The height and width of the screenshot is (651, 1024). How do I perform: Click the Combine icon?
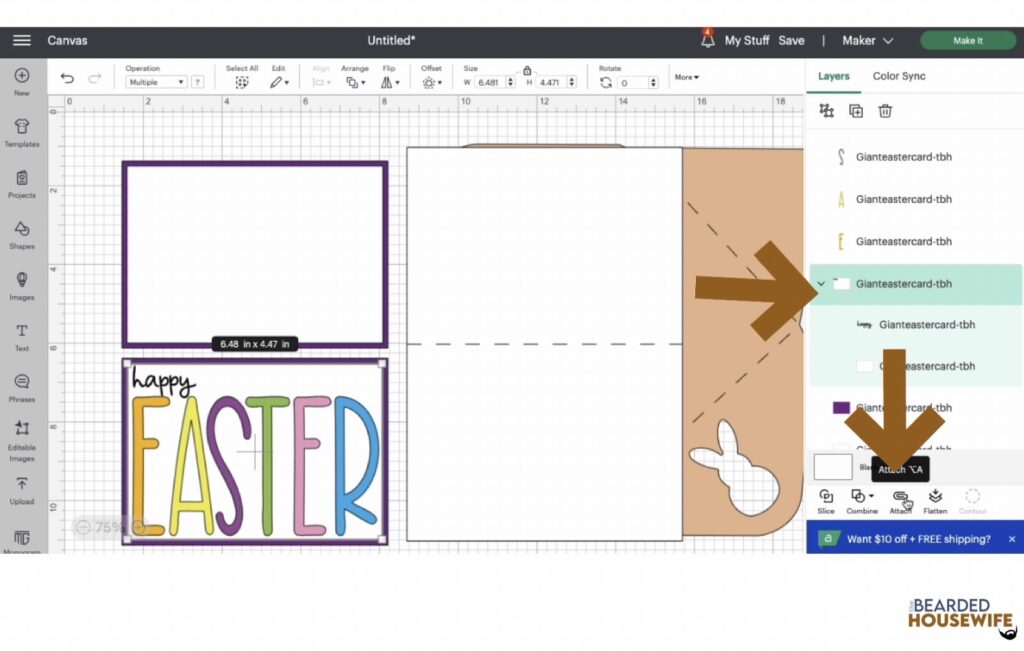tap(861, 500)
